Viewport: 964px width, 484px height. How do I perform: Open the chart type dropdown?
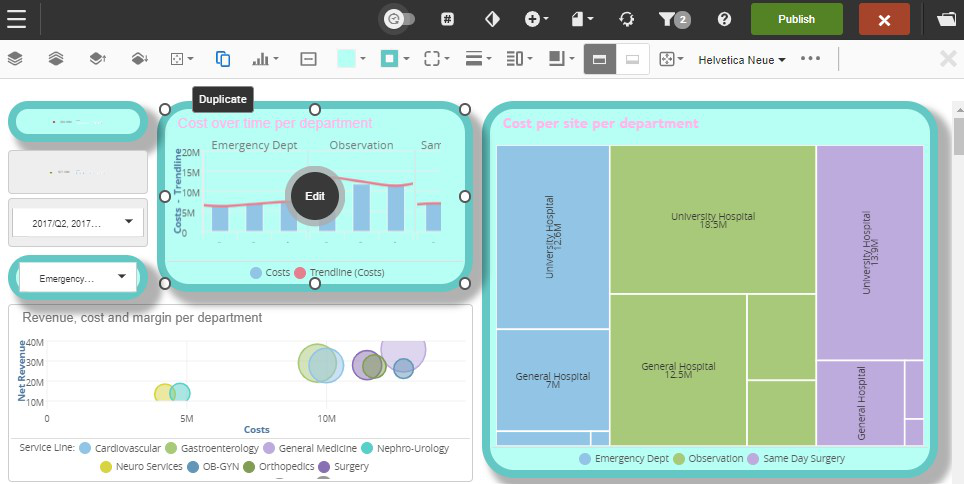tap(265, 59)
